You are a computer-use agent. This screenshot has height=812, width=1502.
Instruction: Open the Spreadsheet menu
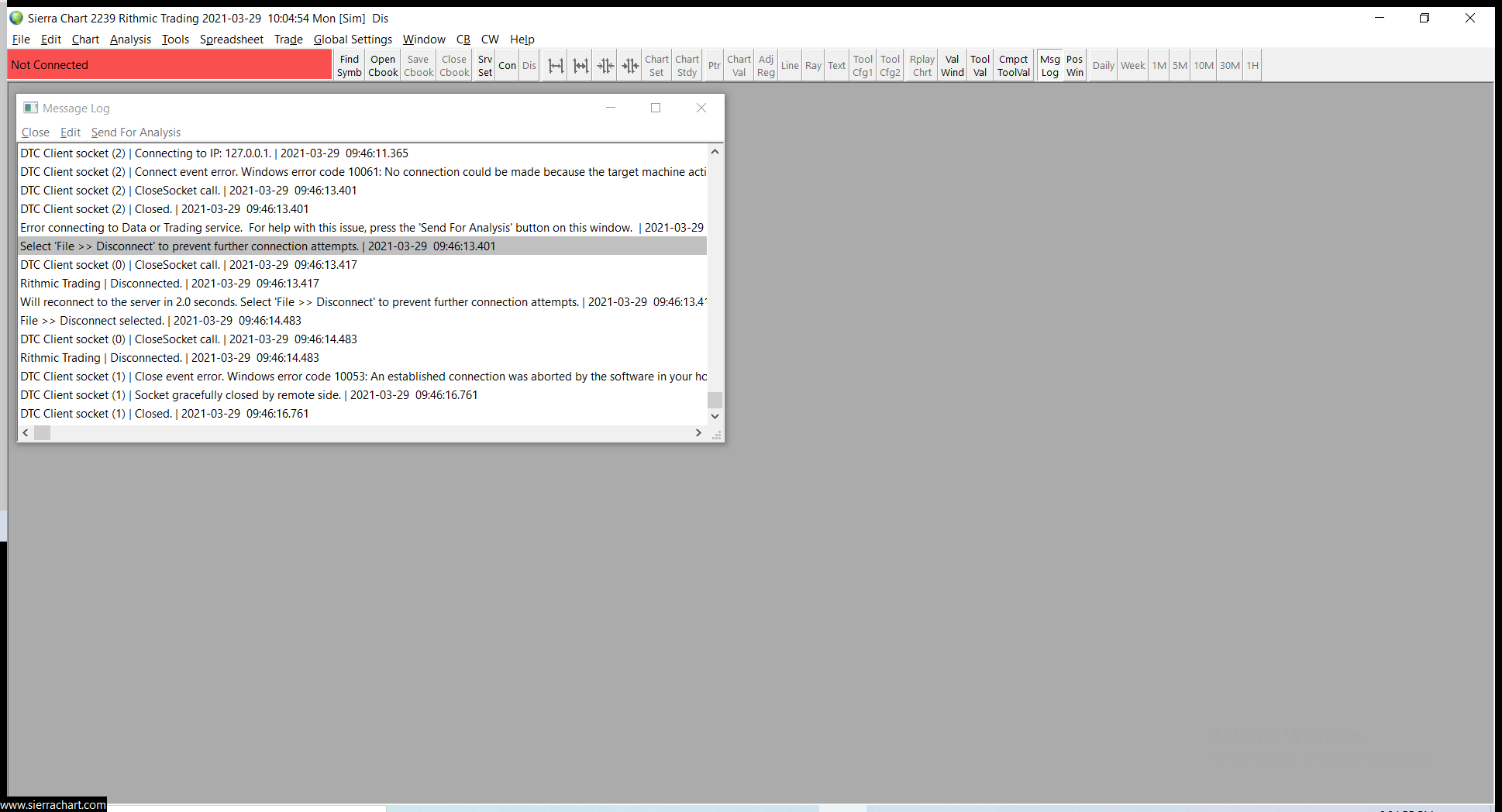232,40
